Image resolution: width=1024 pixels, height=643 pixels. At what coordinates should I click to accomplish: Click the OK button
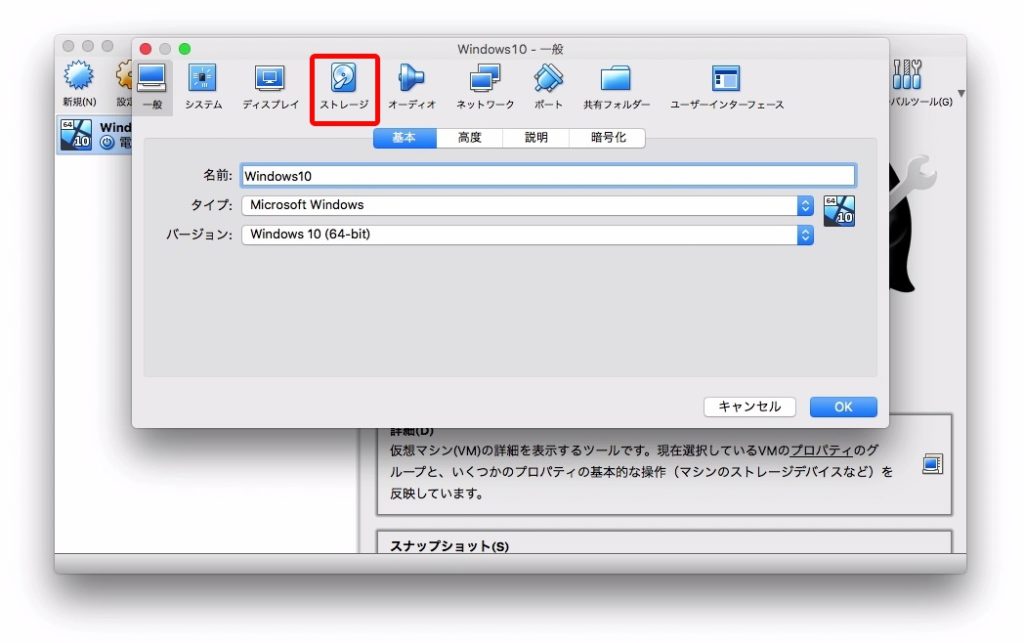pos(843,407)
